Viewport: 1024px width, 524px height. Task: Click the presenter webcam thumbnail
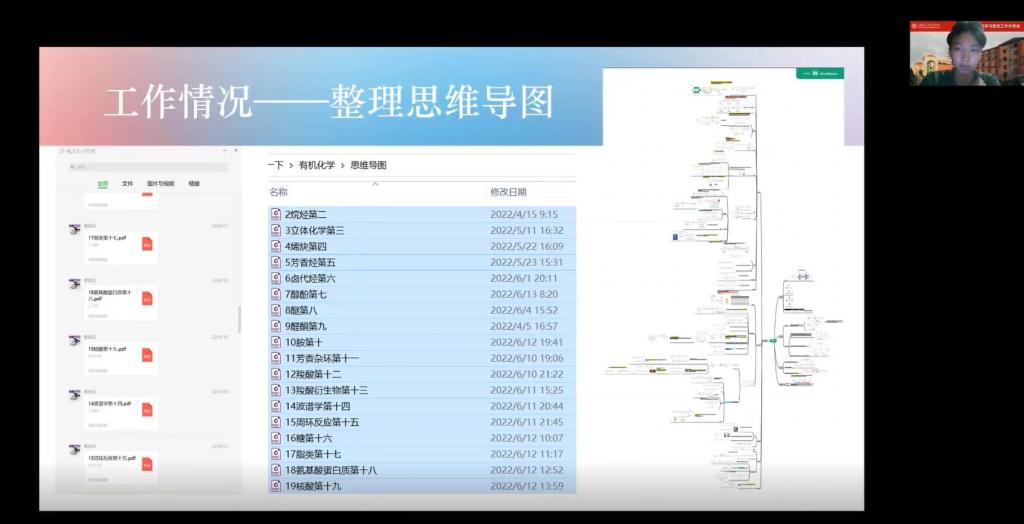(966, 54)
